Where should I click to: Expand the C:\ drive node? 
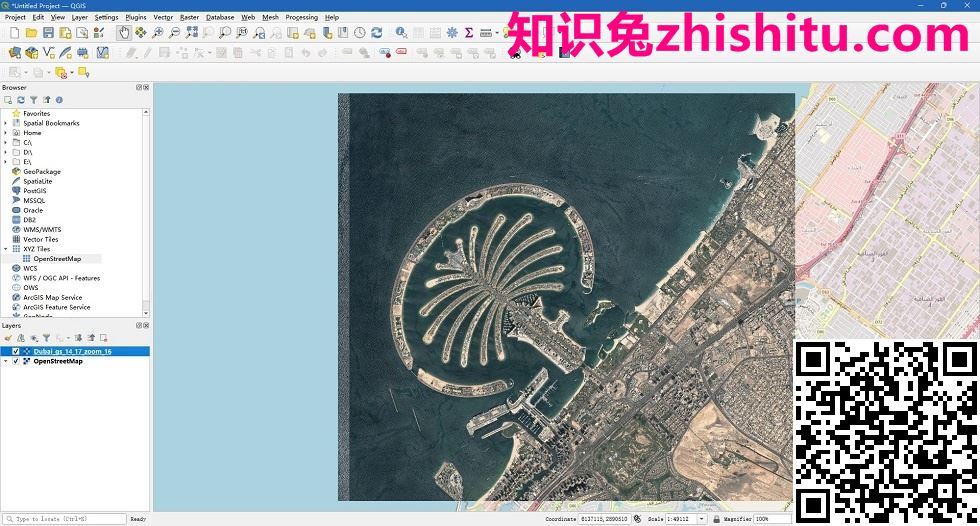tap(6, 143)
